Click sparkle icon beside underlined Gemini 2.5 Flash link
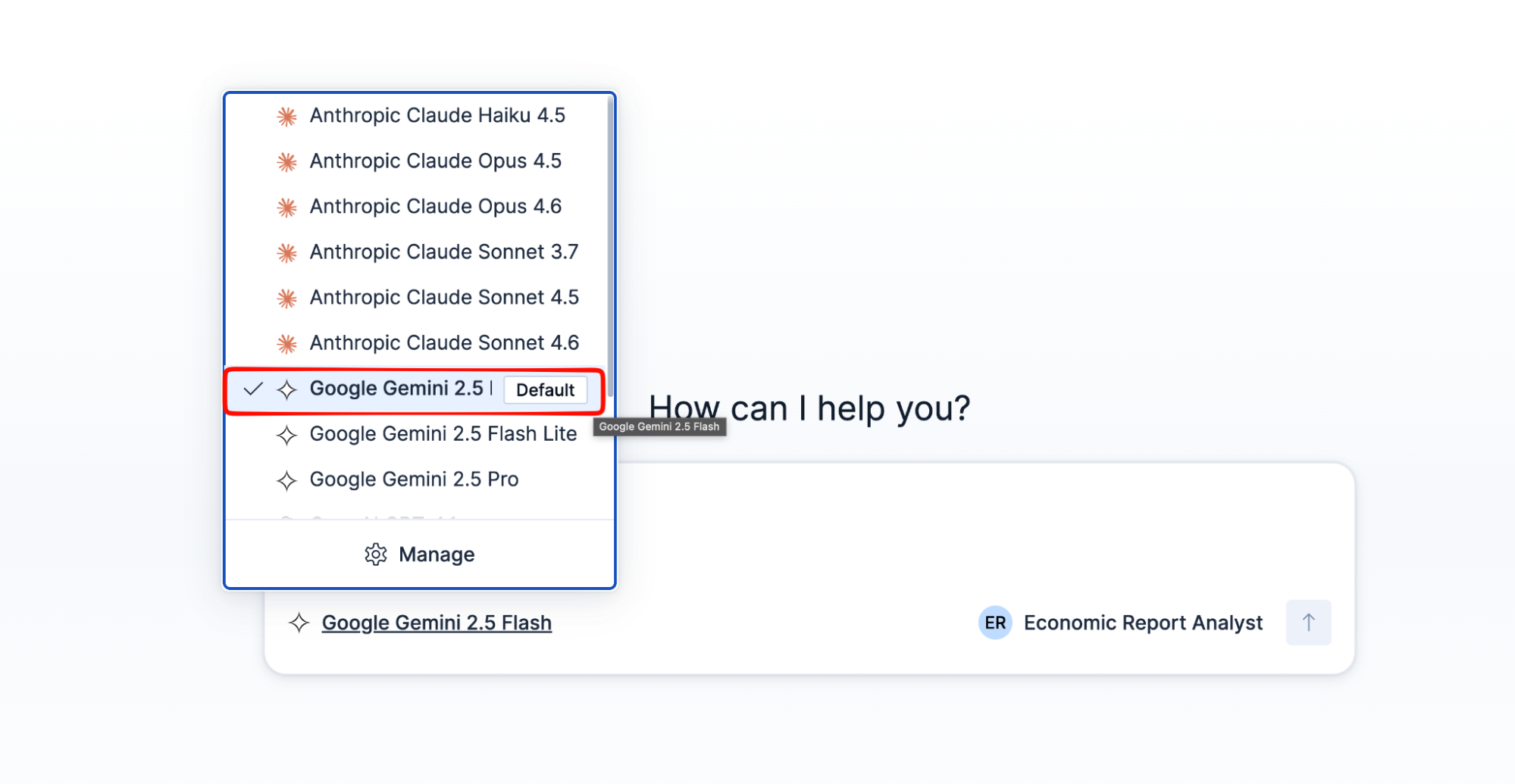 pos(299,623)
